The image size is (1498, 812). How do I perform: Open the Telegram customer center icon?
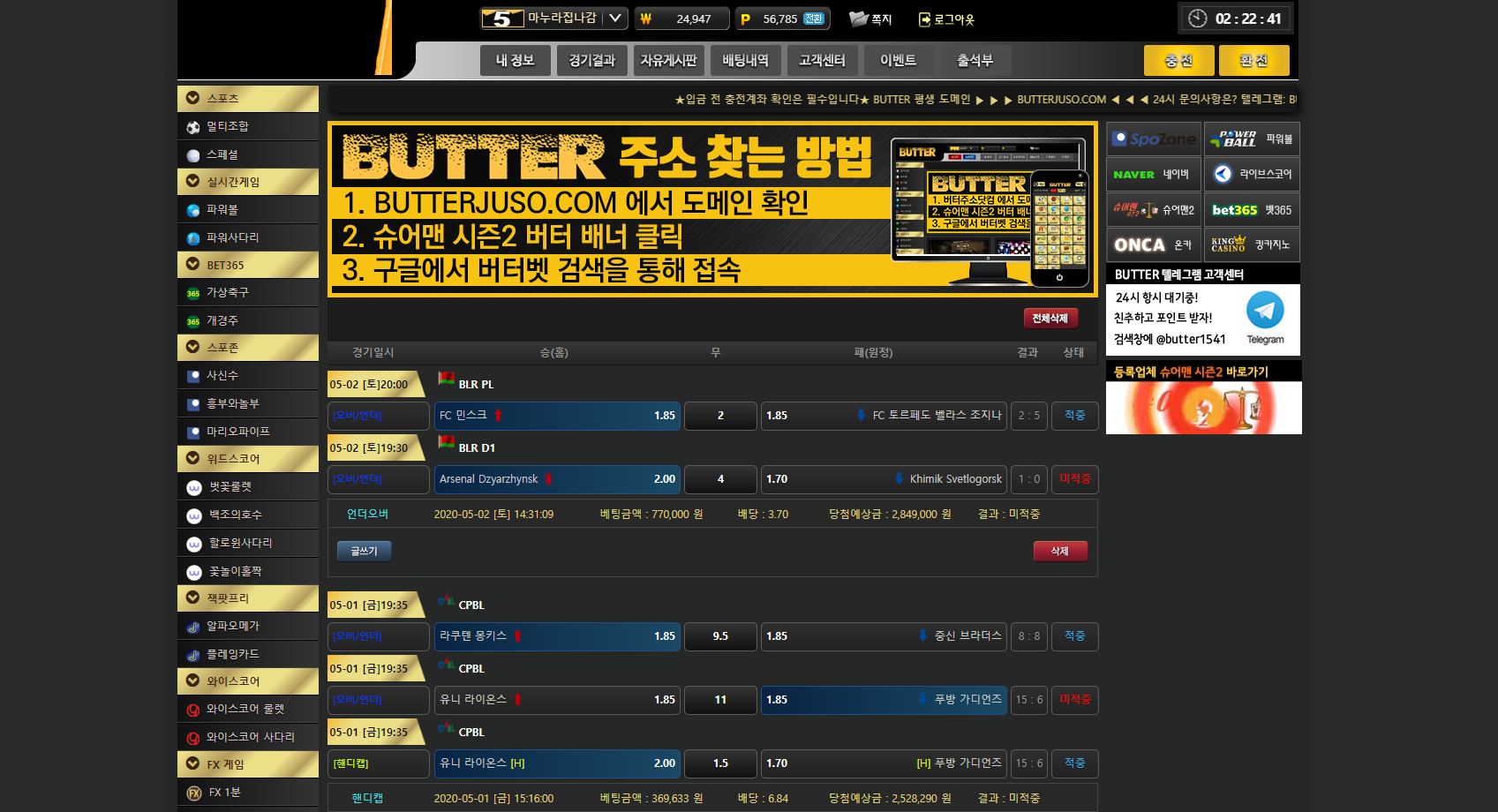point(1264,311)
